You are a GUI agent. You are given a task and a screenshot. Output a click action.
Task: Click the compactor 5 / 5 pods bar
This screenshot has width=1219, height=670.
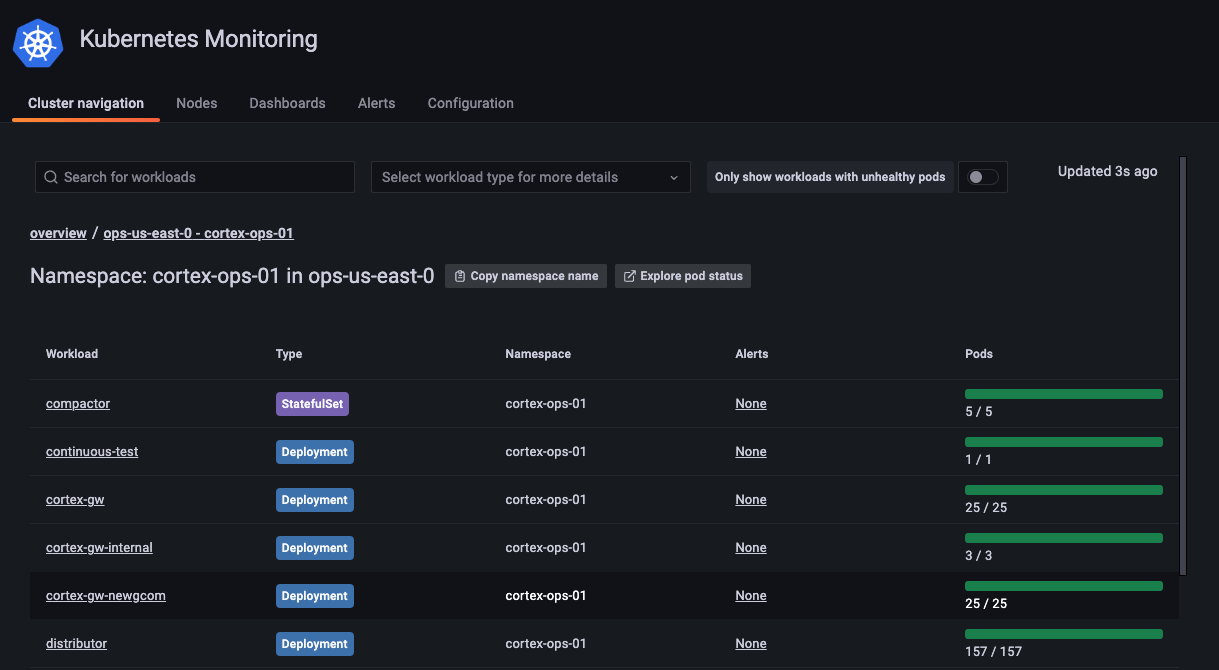coord(1064,394)
